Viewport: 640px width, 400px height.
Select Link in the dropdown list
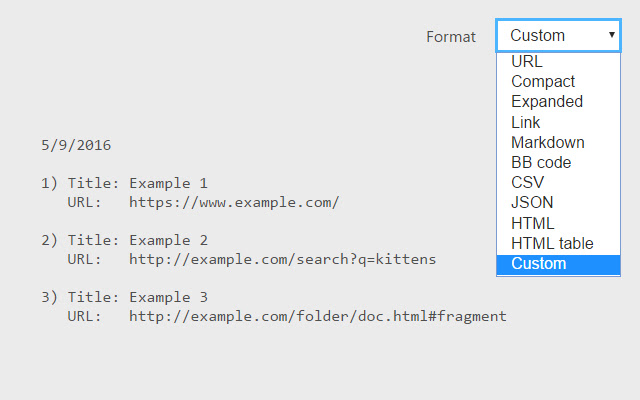pyautogui.click(x=526, y=122)
